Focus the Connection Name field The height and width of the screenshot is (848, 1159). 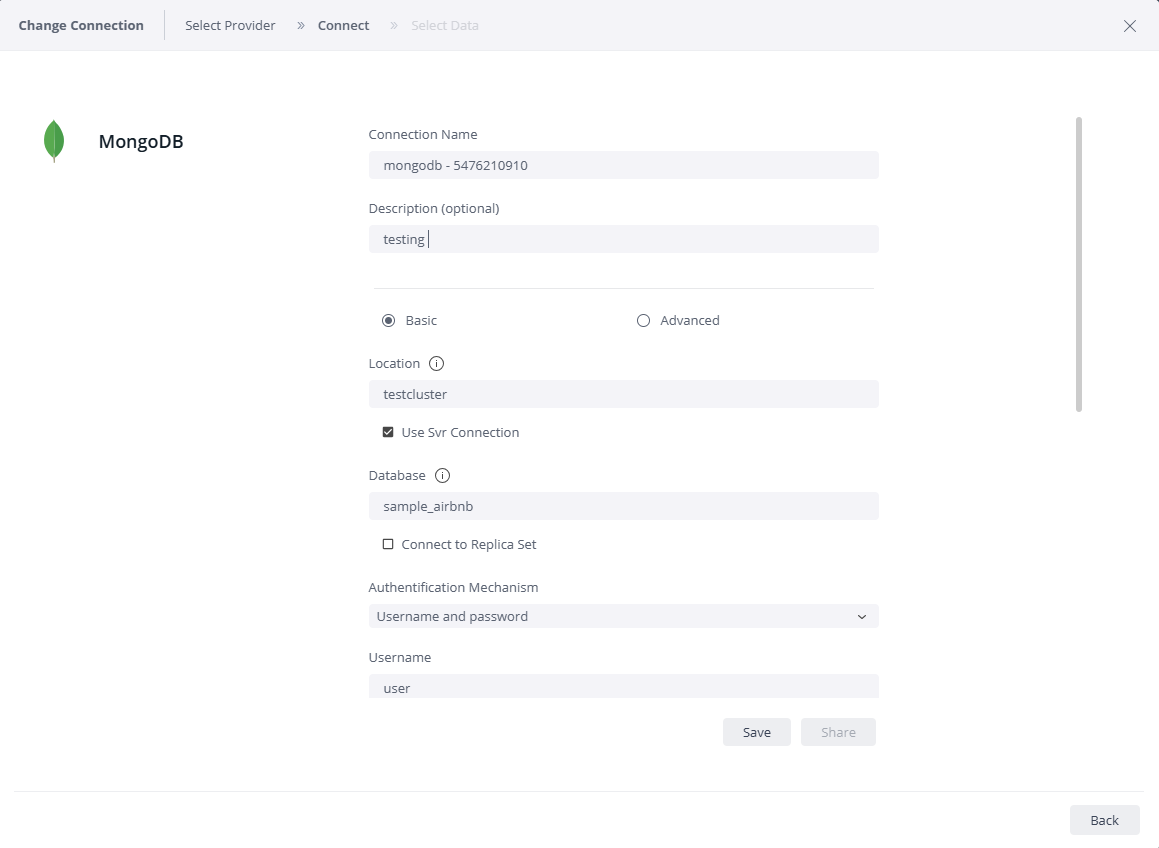click(x=623, y=165)
